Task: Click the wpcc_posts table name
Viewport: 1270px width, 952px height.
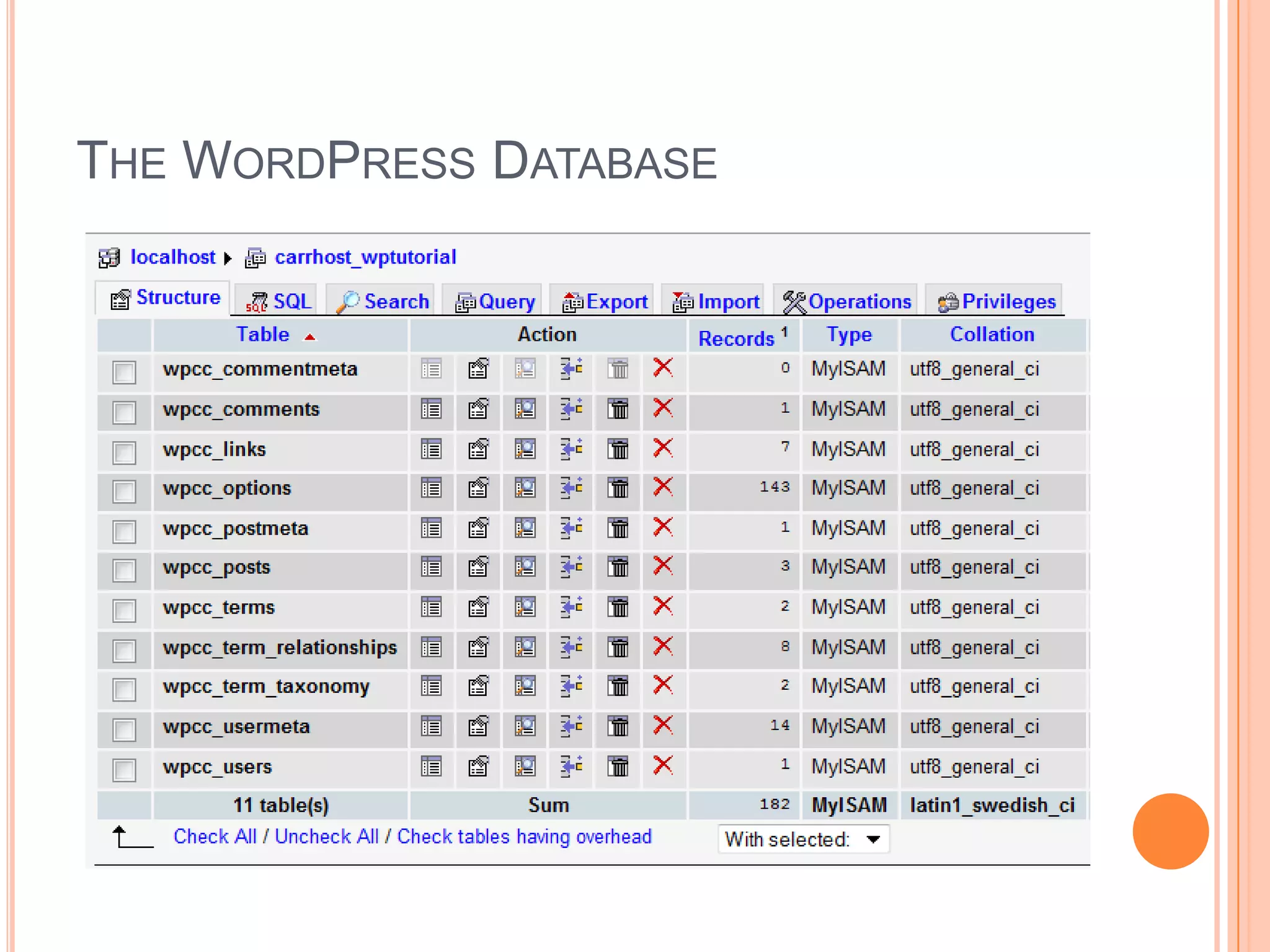Action: [x=216, y=568]
